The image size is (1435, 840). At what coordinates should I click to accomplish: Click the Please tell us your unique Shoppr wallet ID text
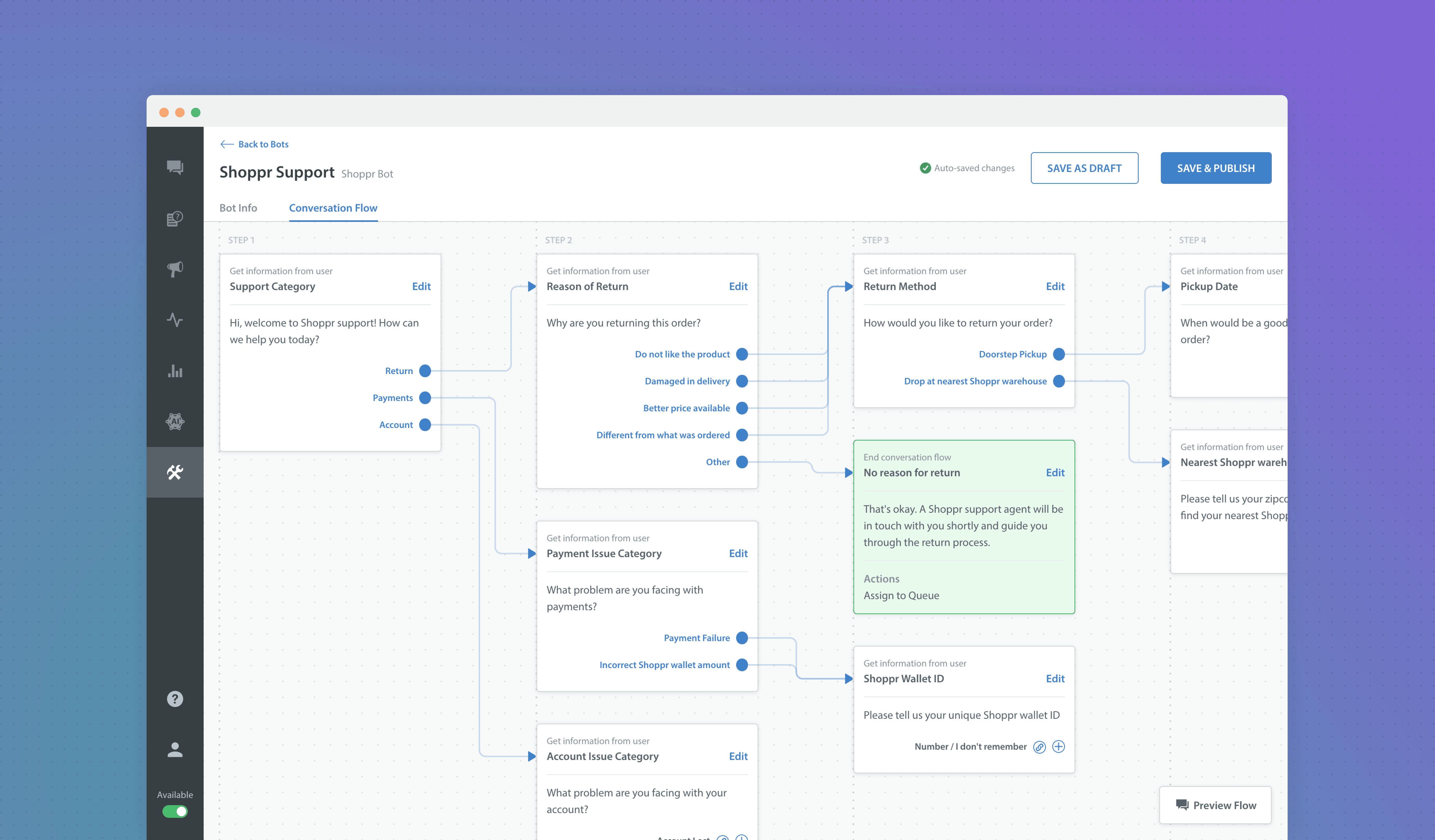click(x=962, y=715)
